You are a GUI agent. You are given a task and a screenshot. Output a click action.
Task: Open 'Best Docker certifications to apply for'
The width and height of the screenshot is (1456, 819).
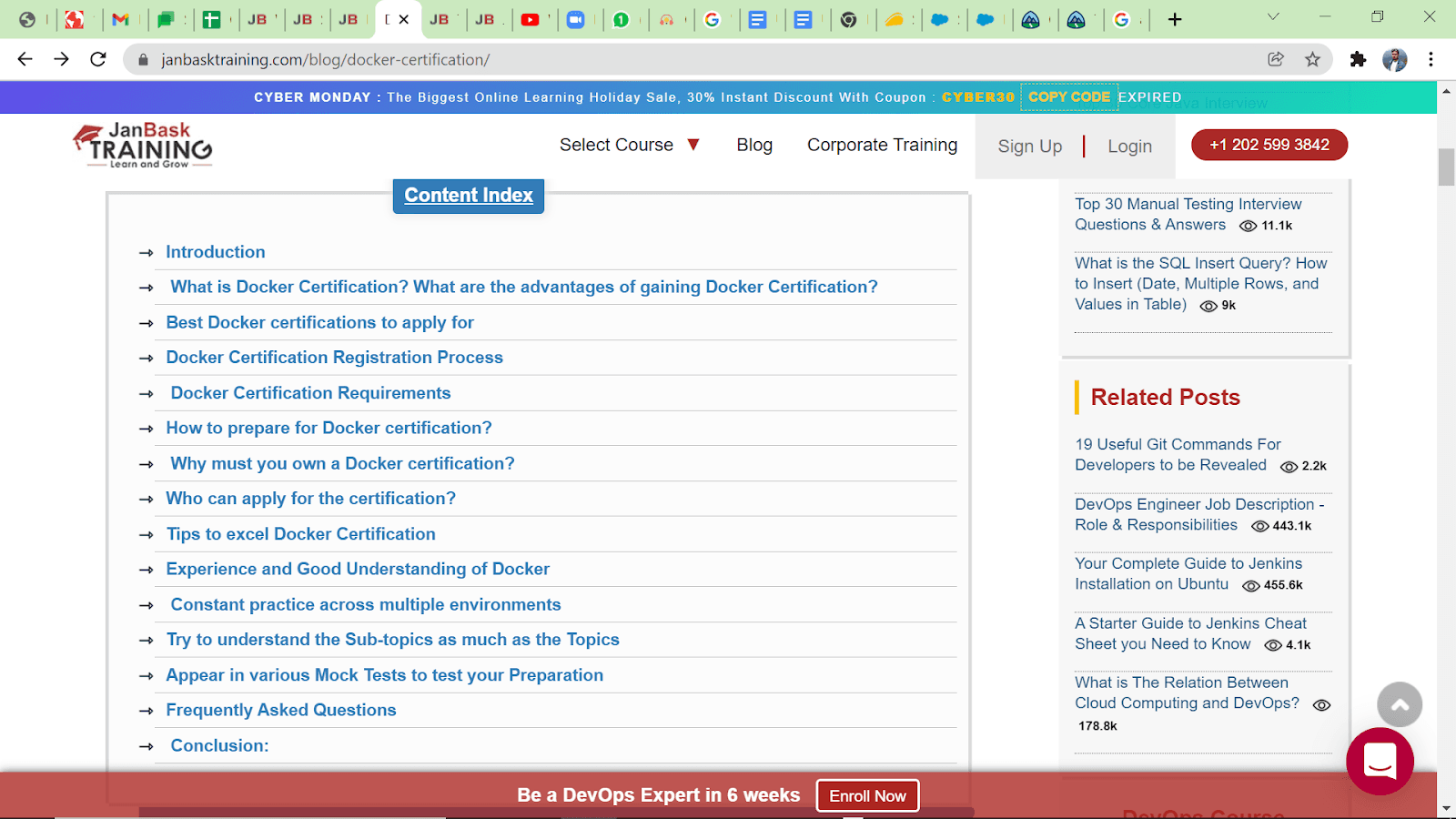click(x=319, y=322)
